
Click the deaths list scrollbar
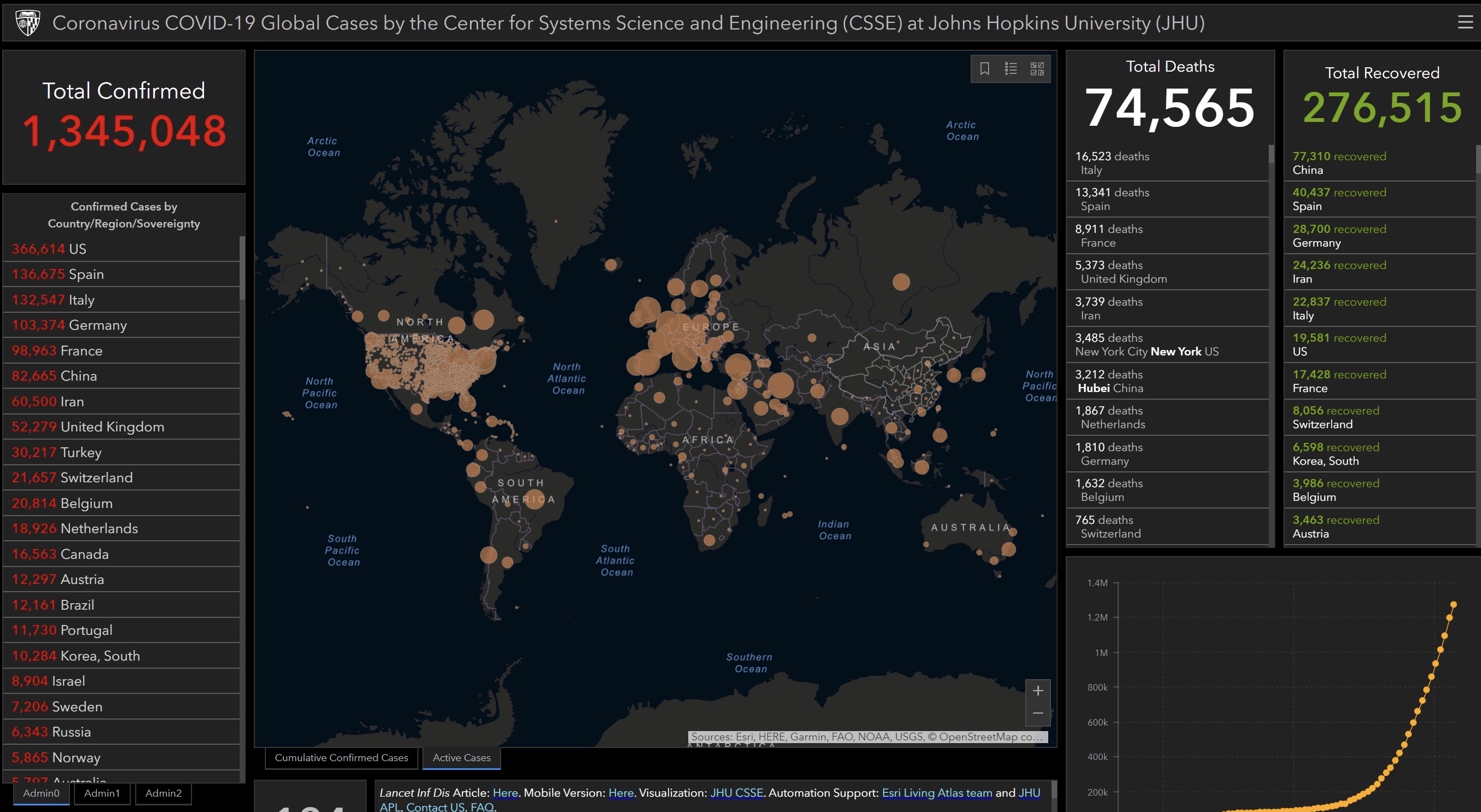click(1271, 154)
